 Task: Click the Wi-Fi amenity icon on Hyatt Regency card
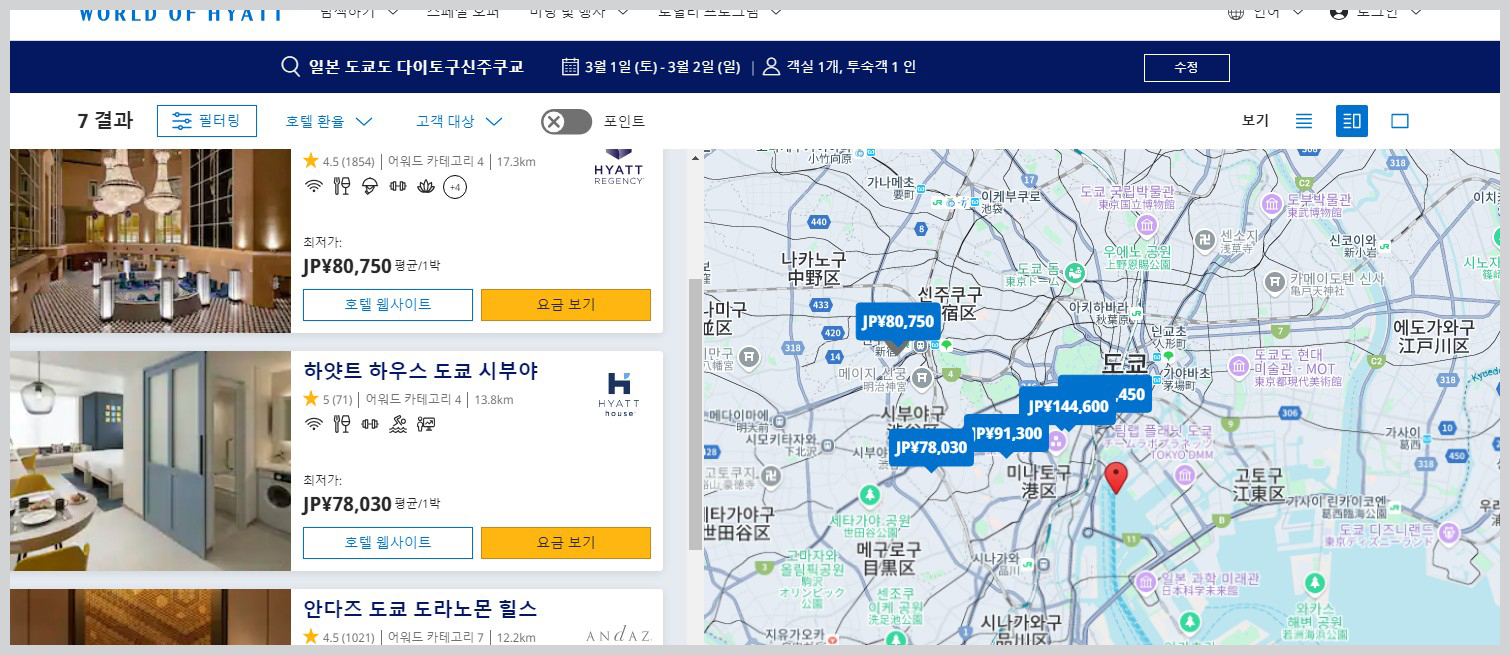[x=313, y=186]
